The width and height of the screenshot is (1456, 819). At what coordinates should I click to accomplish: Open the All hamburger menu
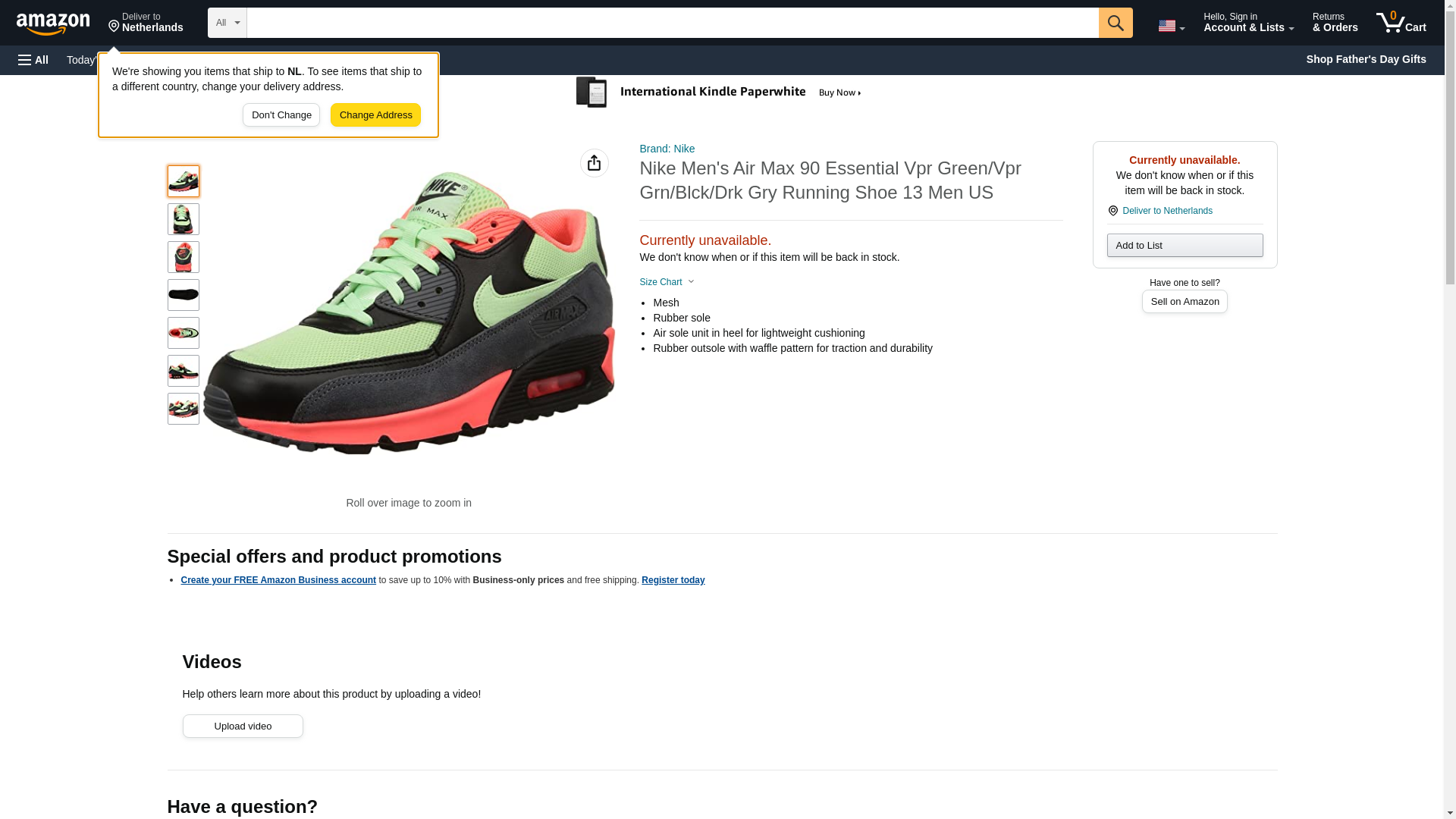[x=33, y=60]
